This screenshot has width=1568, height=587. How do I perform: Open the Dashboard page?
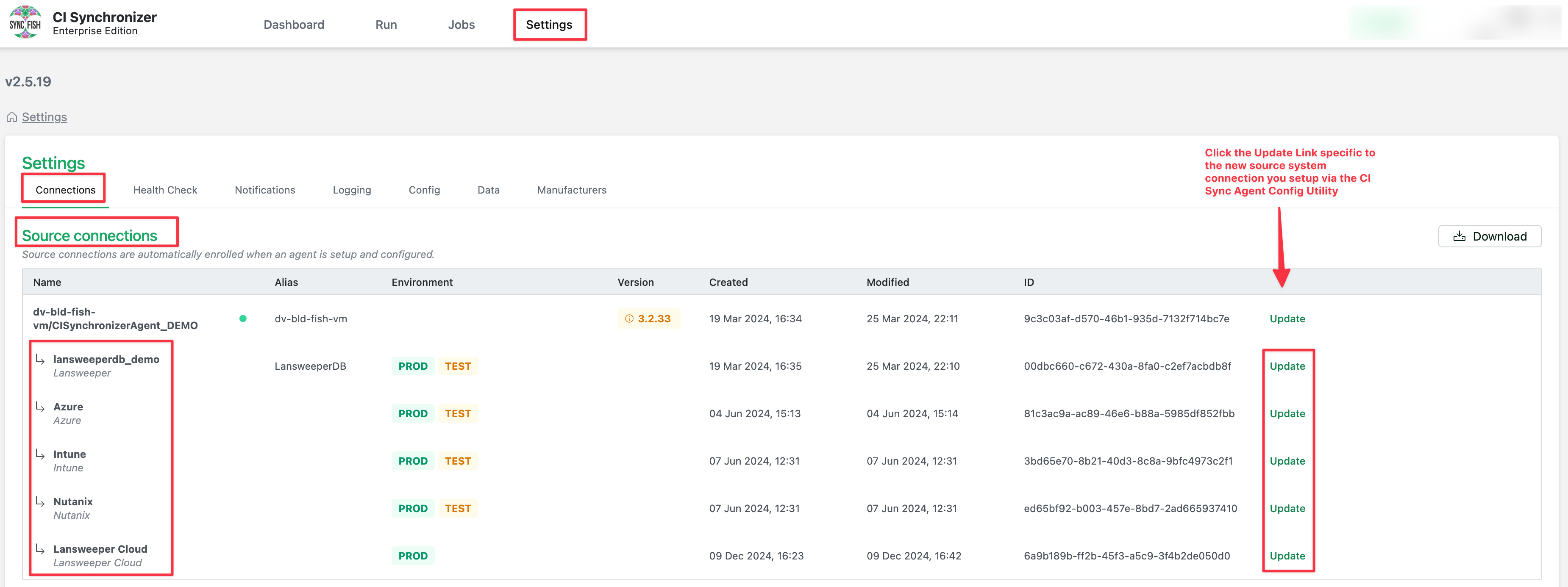click(294, 24)
